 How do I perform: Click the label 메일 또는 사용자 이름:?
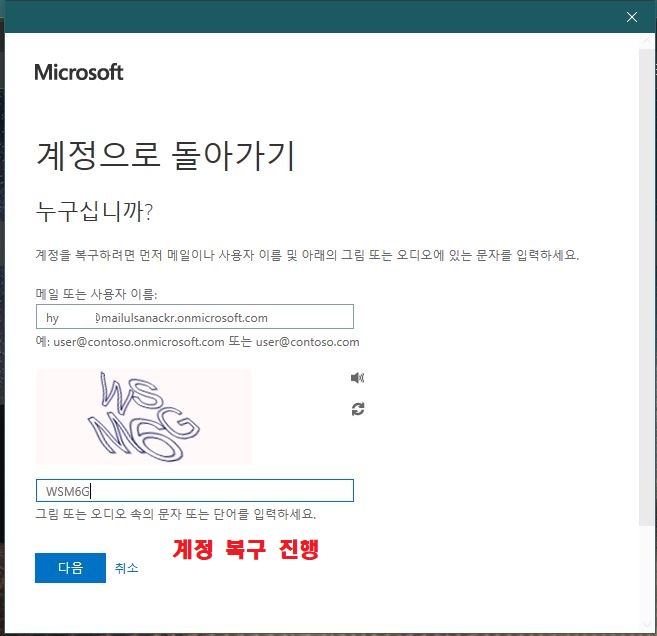96,294
